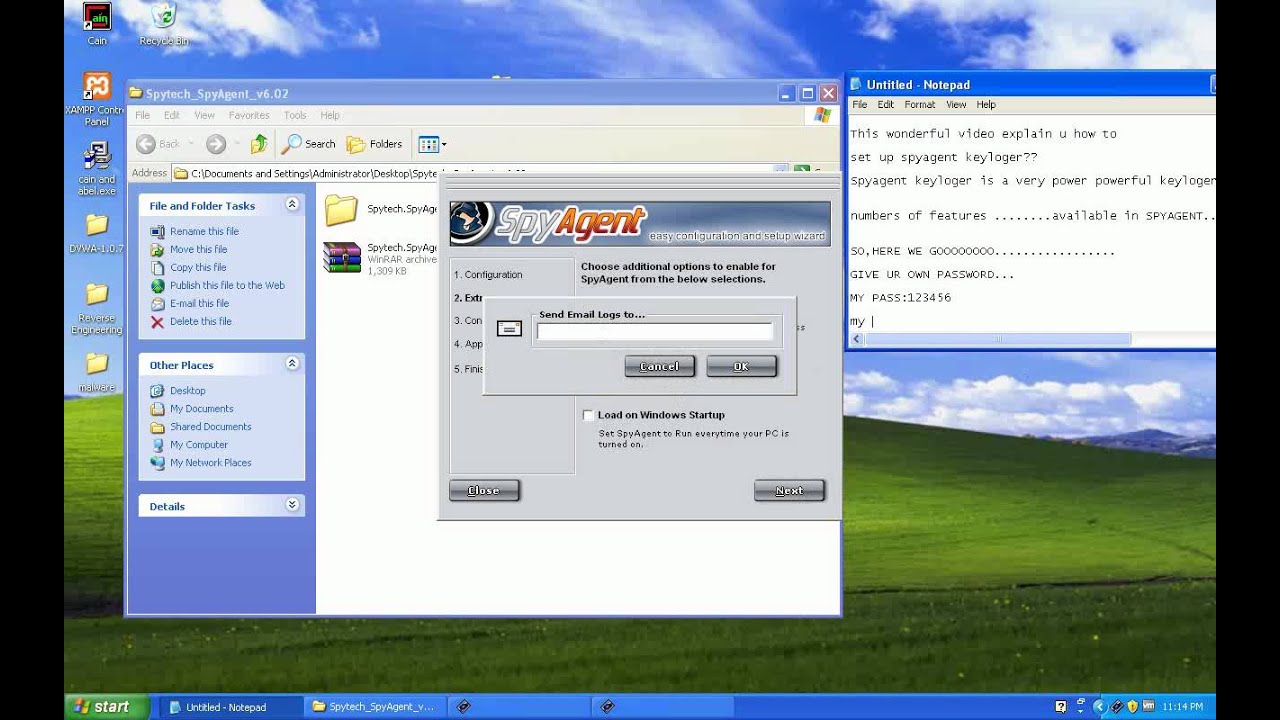Open the Notepad Edit menu
1280x720 pixels.
click(886, 104)
